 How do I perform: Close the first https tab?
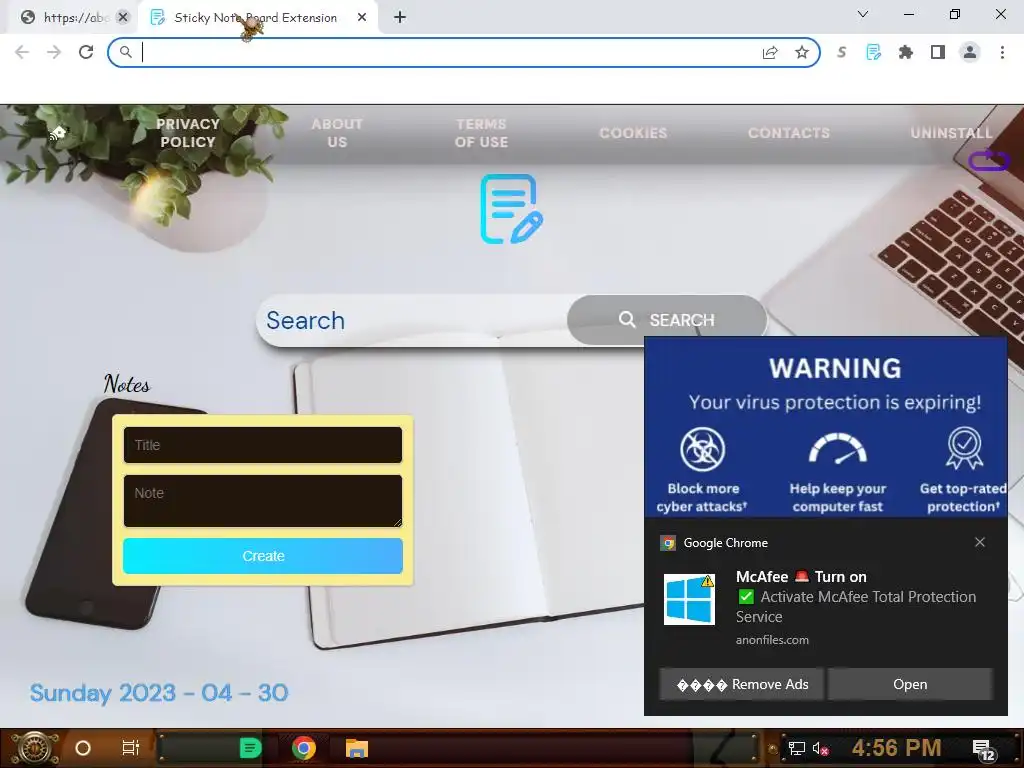123,18
